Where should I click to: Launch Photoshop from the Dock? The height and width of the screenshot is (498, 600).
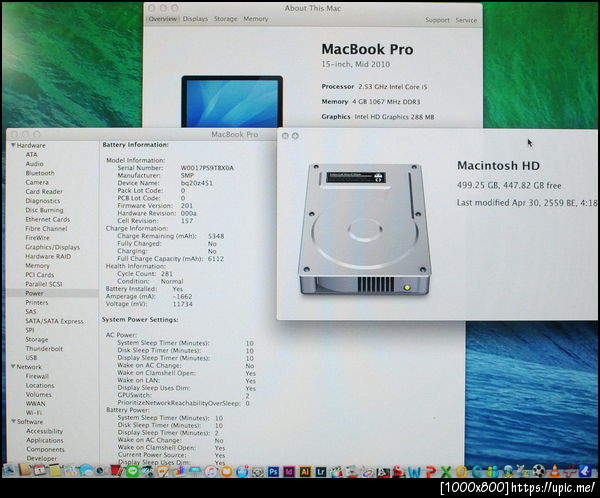[273, 472]
